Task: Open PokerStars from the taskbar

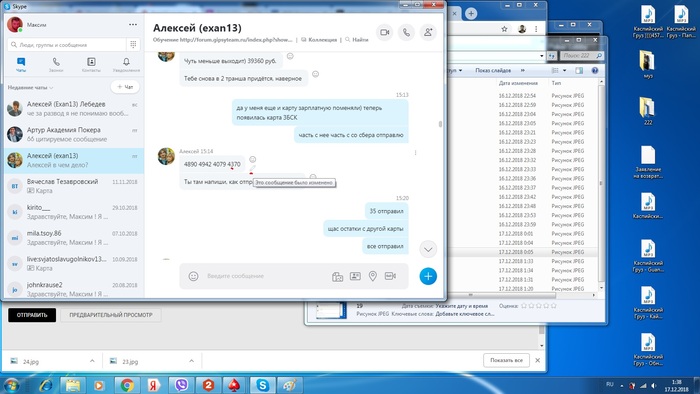Action: pos(235,385)
